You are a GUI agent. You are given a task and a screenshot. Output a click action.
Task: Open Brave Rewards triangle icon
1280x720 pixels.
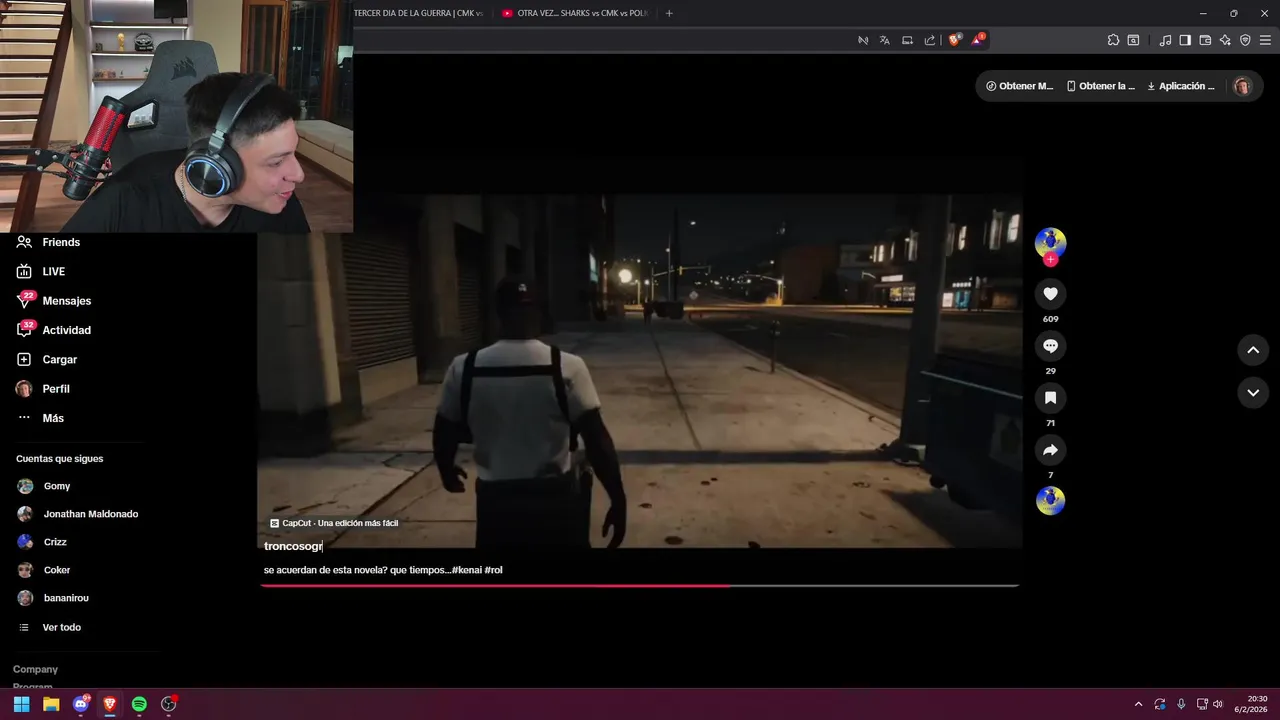coord(978,40)
